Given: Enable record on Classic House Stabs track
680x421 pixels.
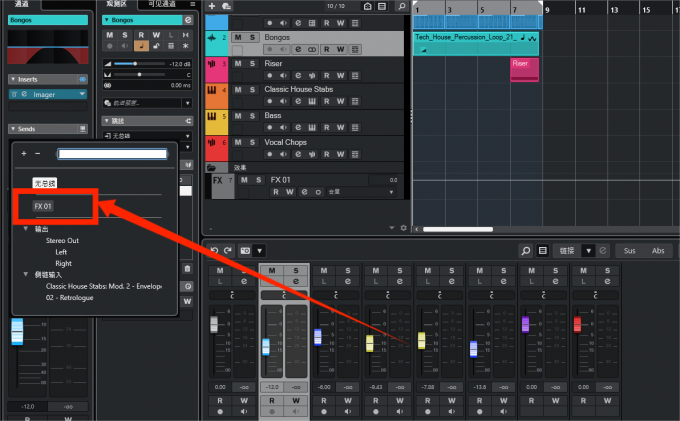Looking at the screenshot, I should [270, 101].
